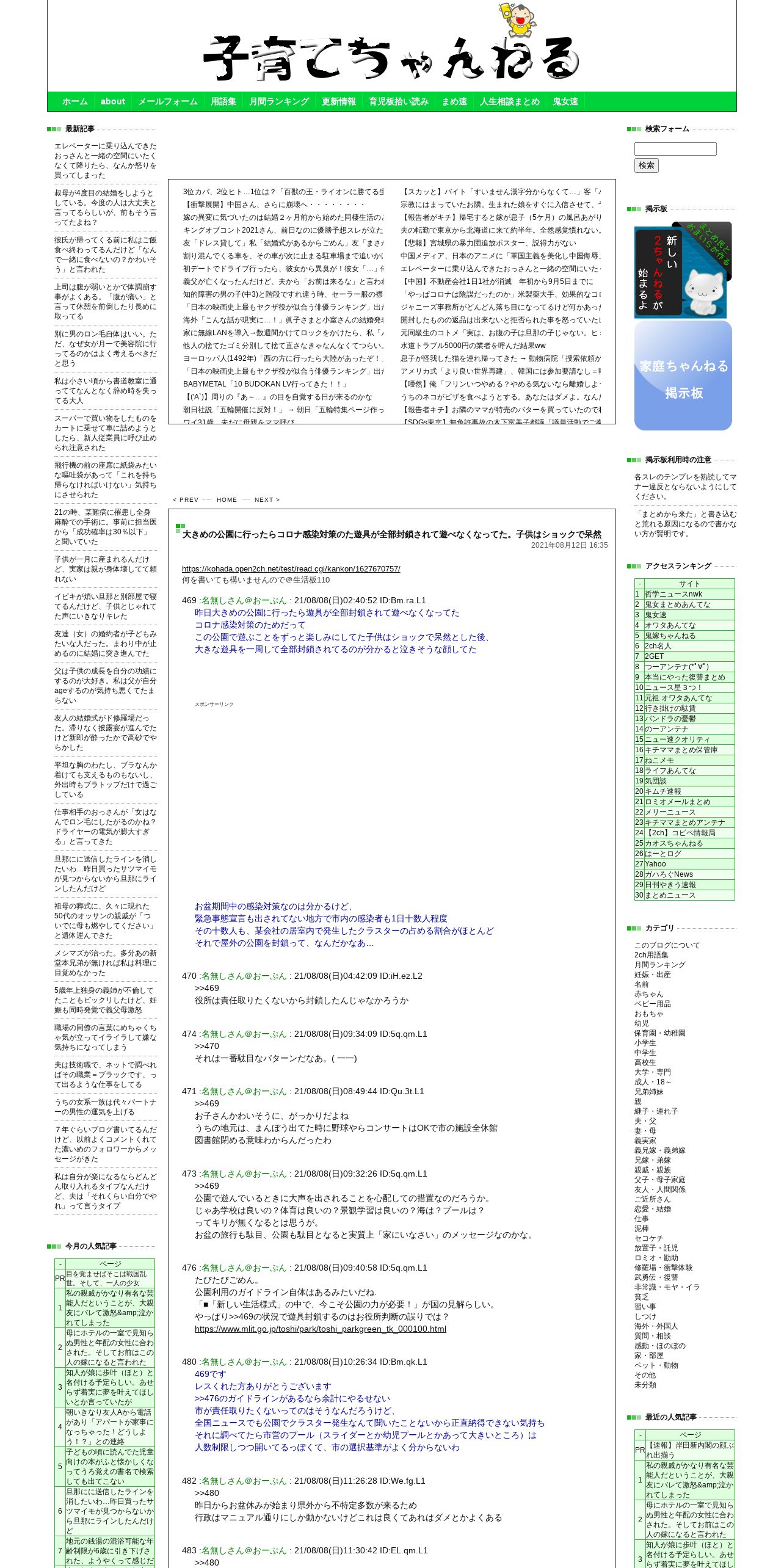This screenshot has width=784, height=1568.
Task: Open headline 水道トラブル5000円の業者
Action: point(473,346)
